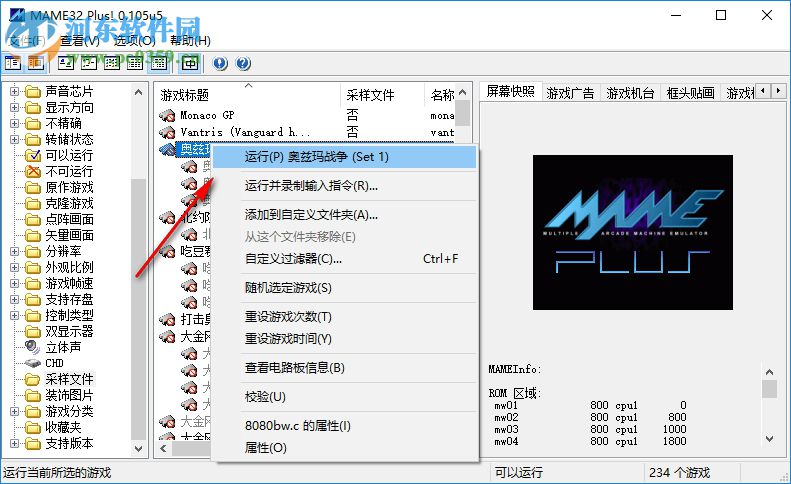
Task: Expand the 控制类型 tree node
Action: (14, 315)
